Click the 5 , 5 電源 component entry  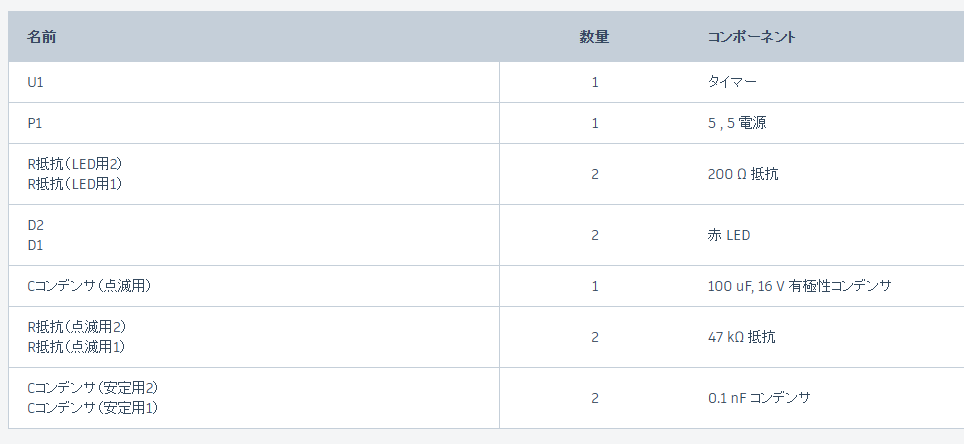pos(737,123)
